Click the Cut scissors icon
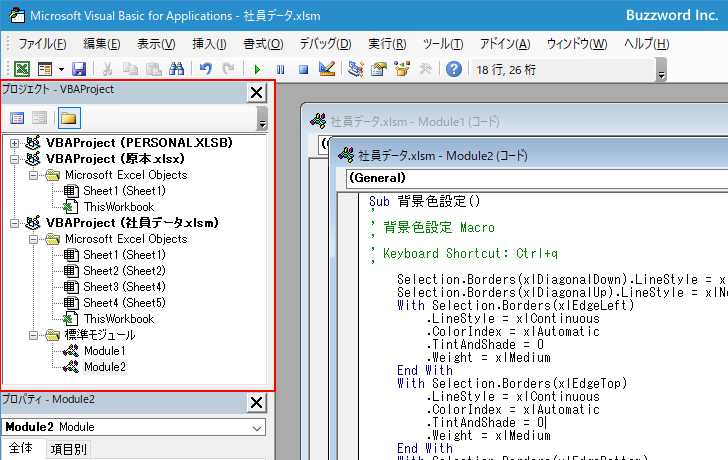Screen dimensions: 728x460 point(107,69)
